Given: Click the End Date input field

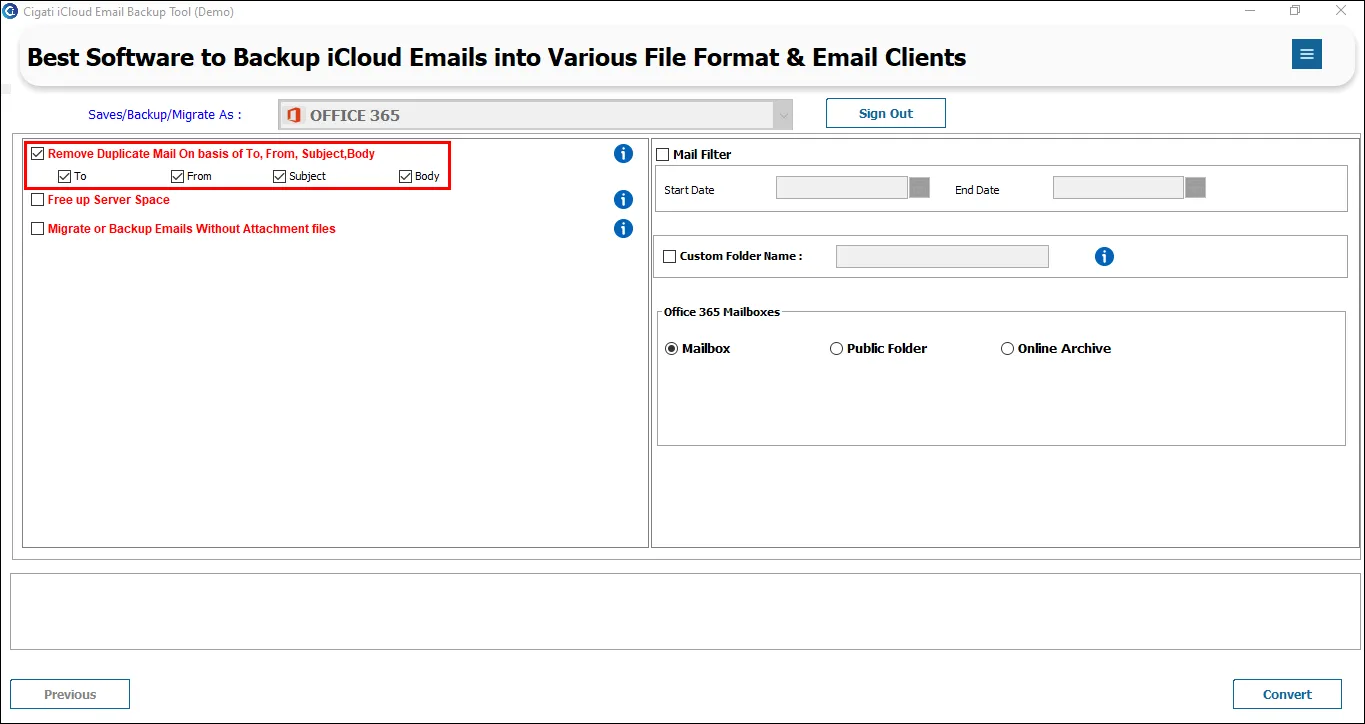Looking at the screenshot, I should pyautogui.click(x=1118, y=187).
